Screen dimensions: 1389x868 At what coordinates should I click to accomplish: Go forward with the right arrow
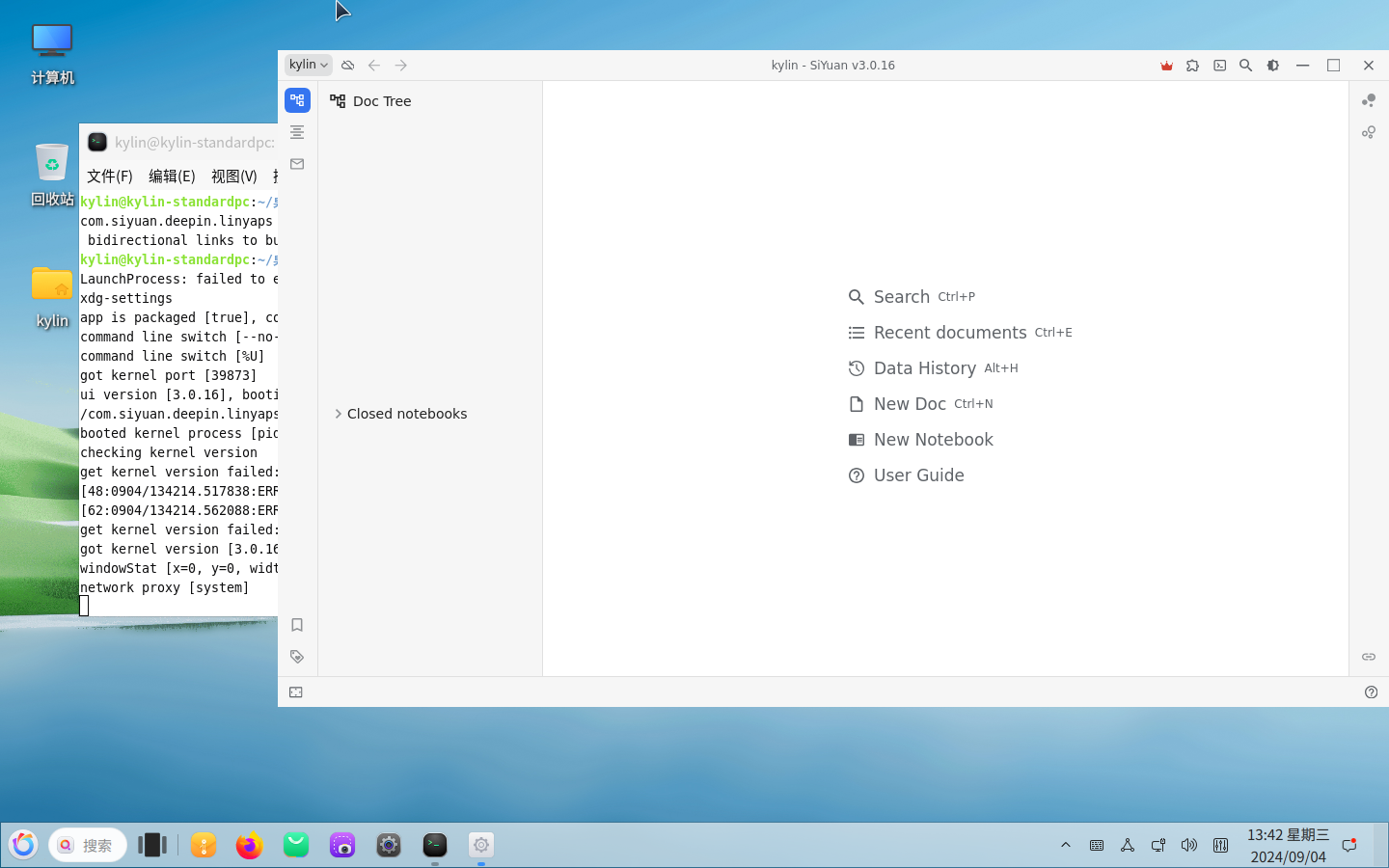(401, 65)
